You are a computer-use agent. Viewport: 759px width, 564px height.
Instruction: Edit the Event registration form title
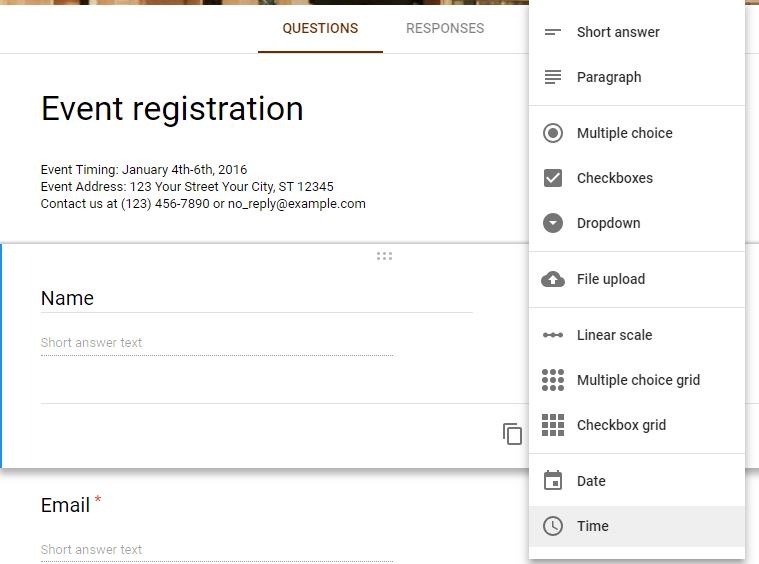pos(172,108)
